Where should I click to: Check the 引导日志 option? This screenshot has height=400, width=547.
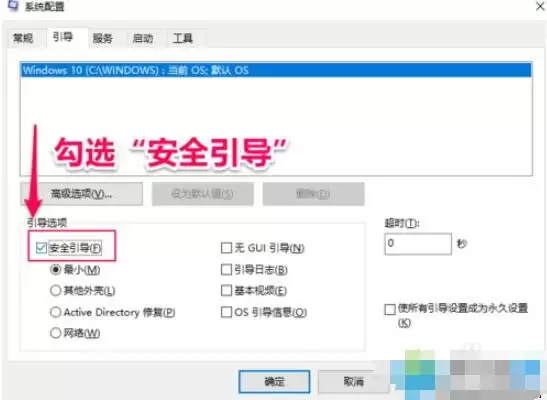[x=226, y=270]
